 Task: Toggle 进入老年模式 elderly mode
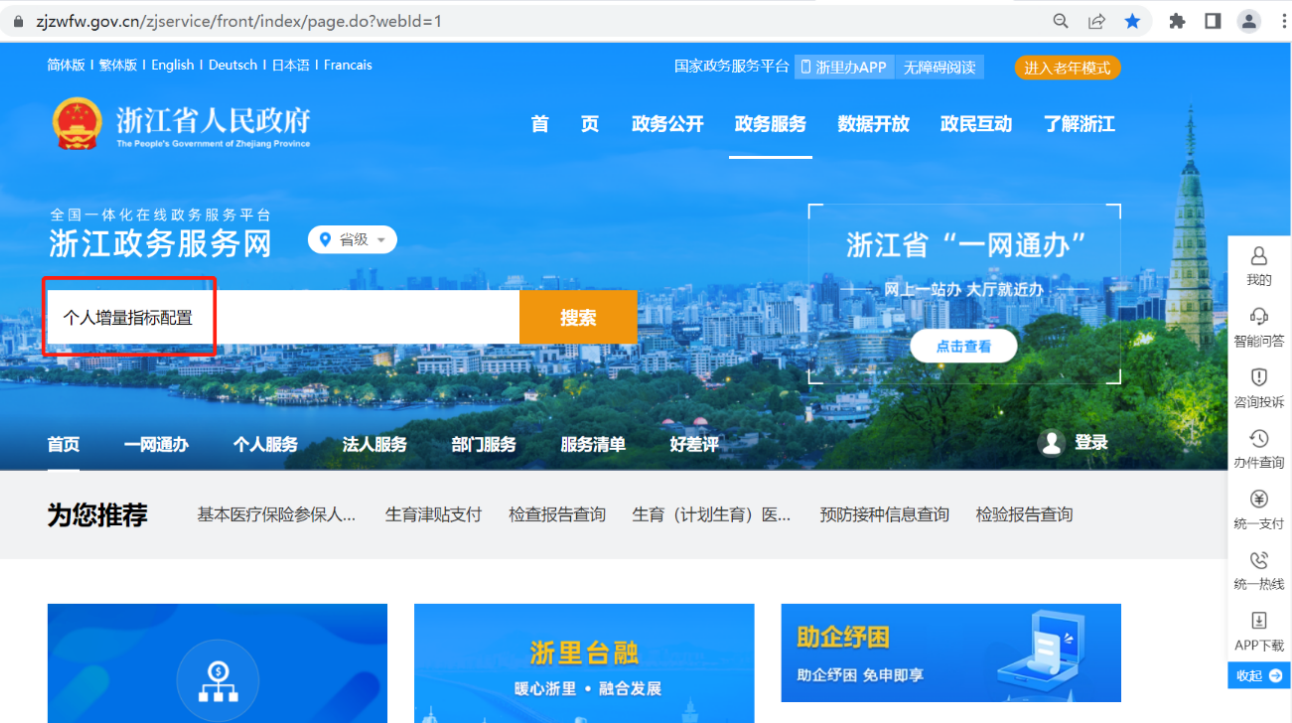coord(1067,68)
